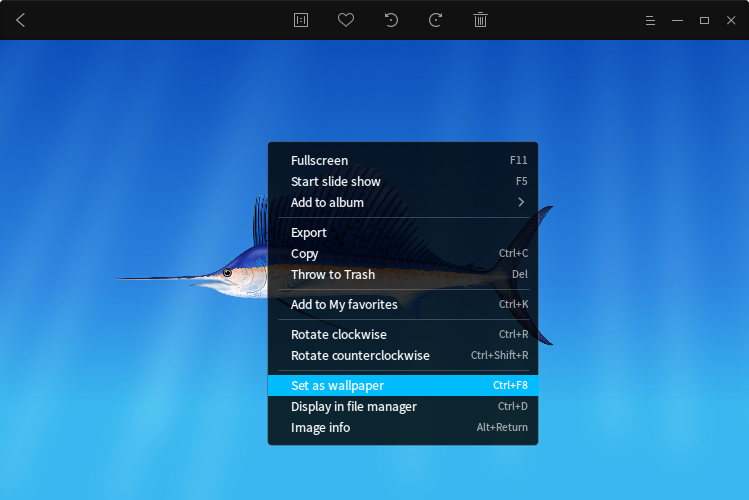Select Rotate clockwise menu entry
Viewport: 749px width, 500px height.
403,334
